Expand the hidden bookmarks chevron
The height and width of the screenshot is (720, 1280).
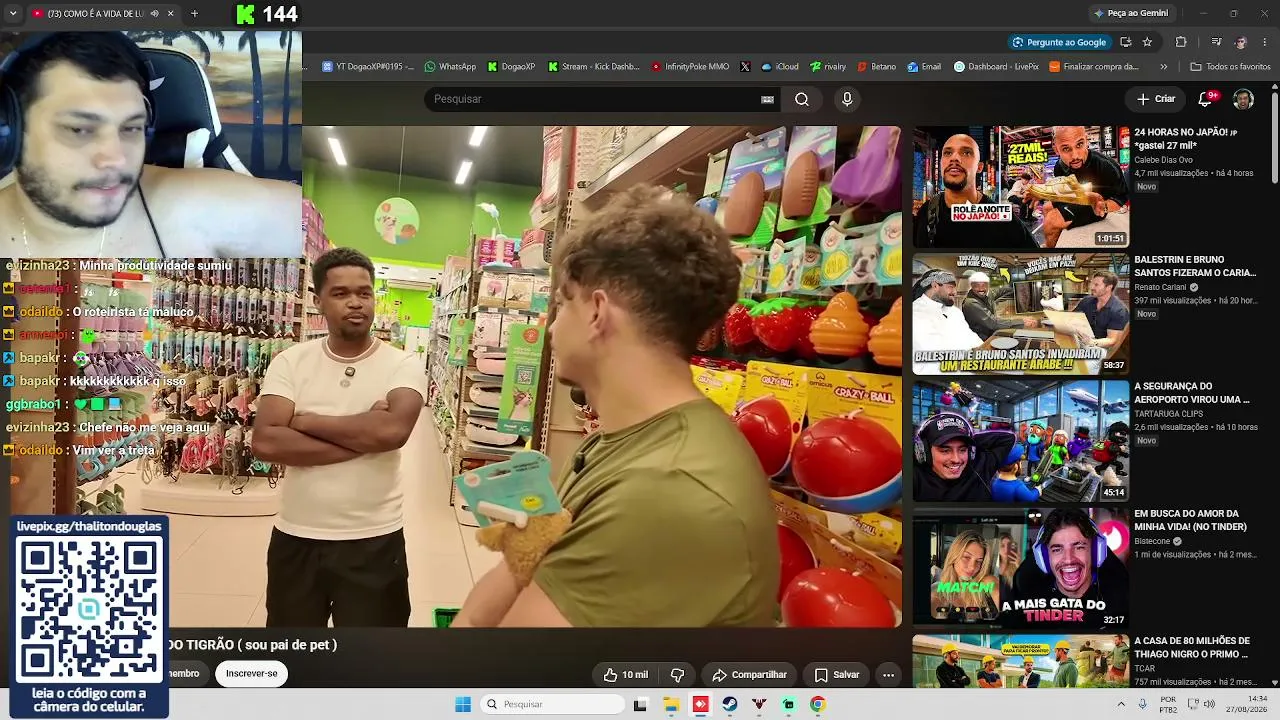click(1163, 67)
